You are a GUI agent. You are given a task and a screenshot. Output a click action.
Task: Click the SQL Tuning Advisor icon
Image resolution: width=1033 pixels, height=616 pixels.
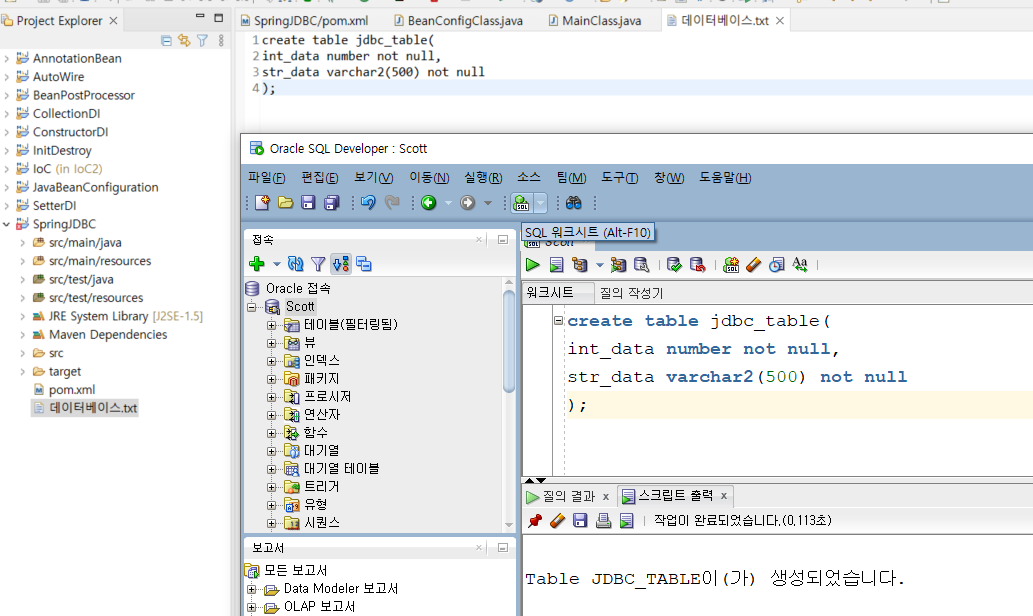(641, 265)
